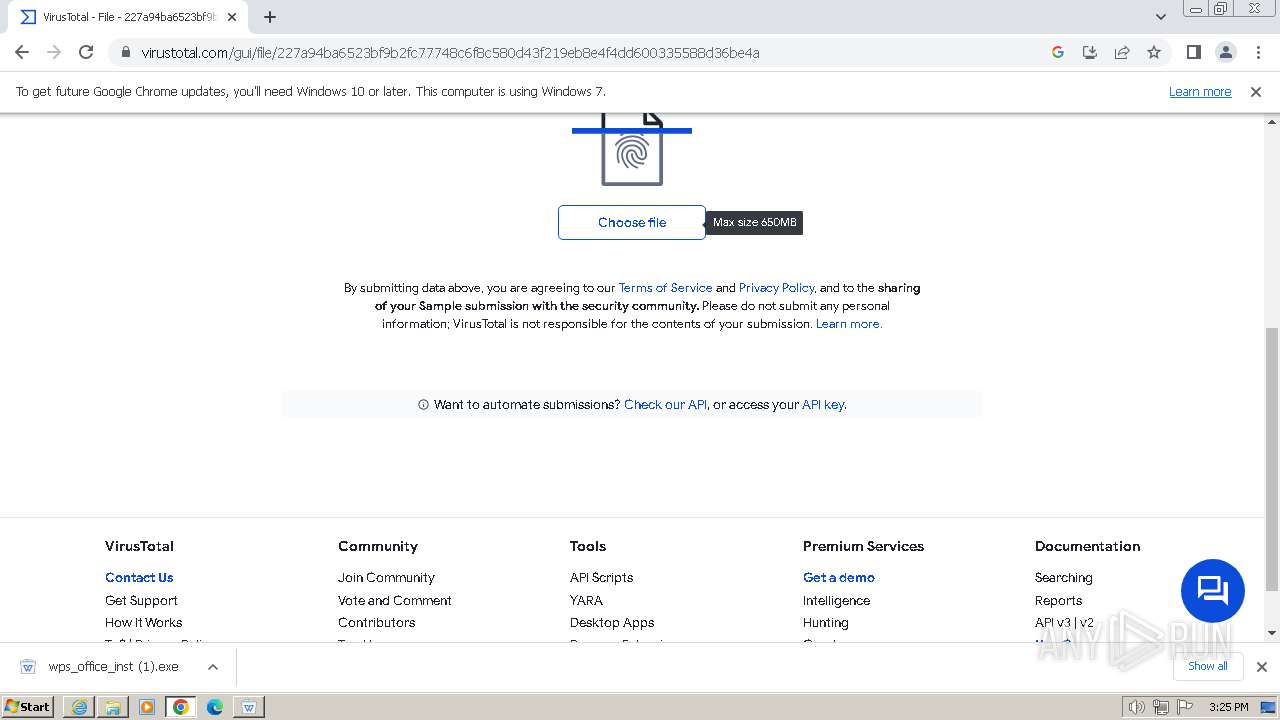Click the page vertical scrollbar
Viewport: 1280px width, 720px height.
click(x=1272, y=460)
